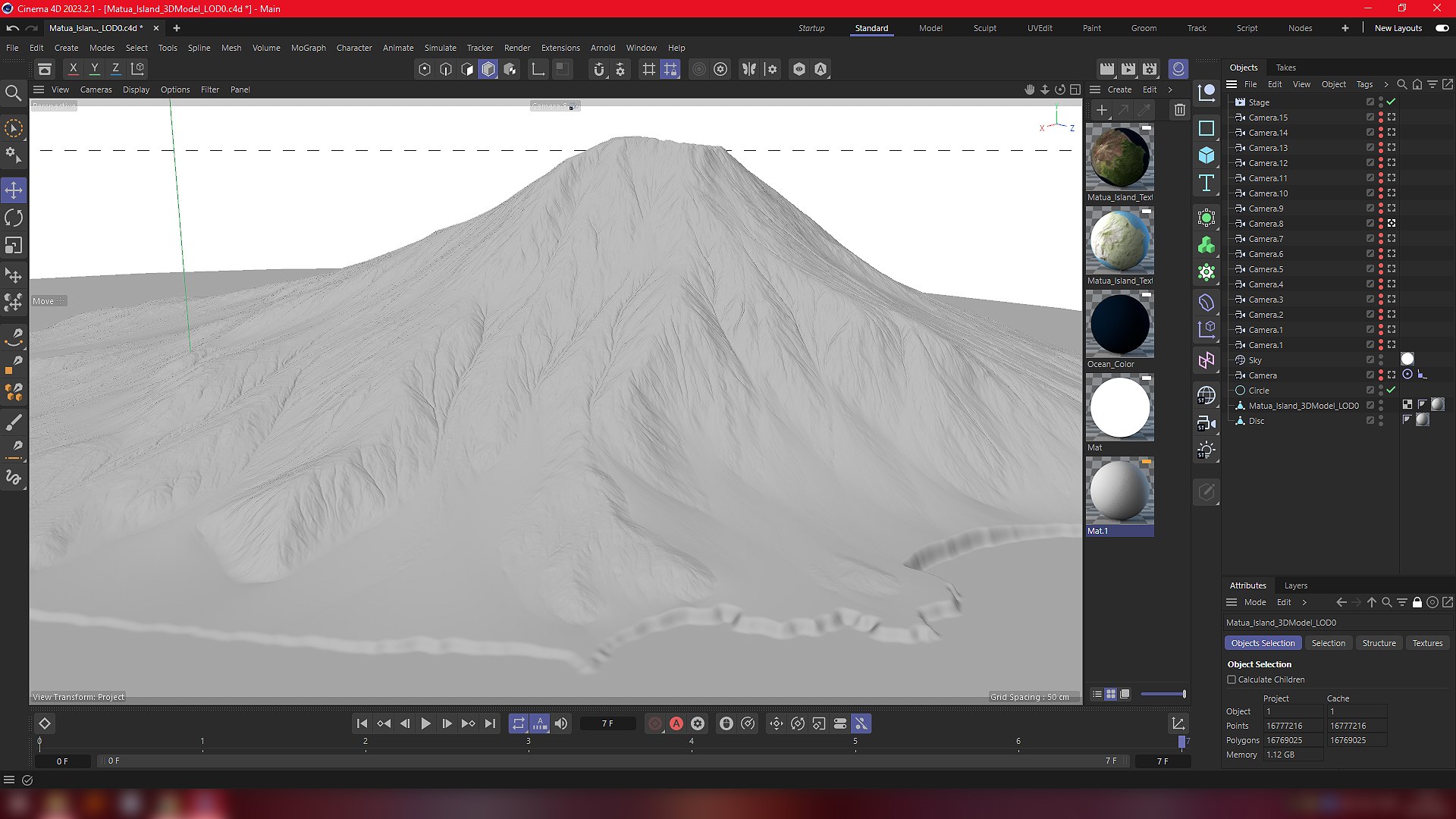Image resolution: width=1456 pixels, height=819 pixels.
Task: Open keyframe diamond icon in timeline
Action: coord(45,724)
